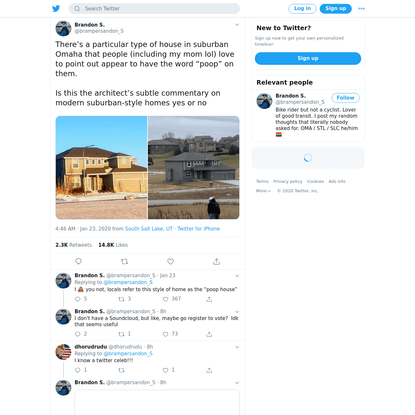415x415 pixels.
Task: Reply to the main tweet via comment icon
Action: tap(78, 261)
